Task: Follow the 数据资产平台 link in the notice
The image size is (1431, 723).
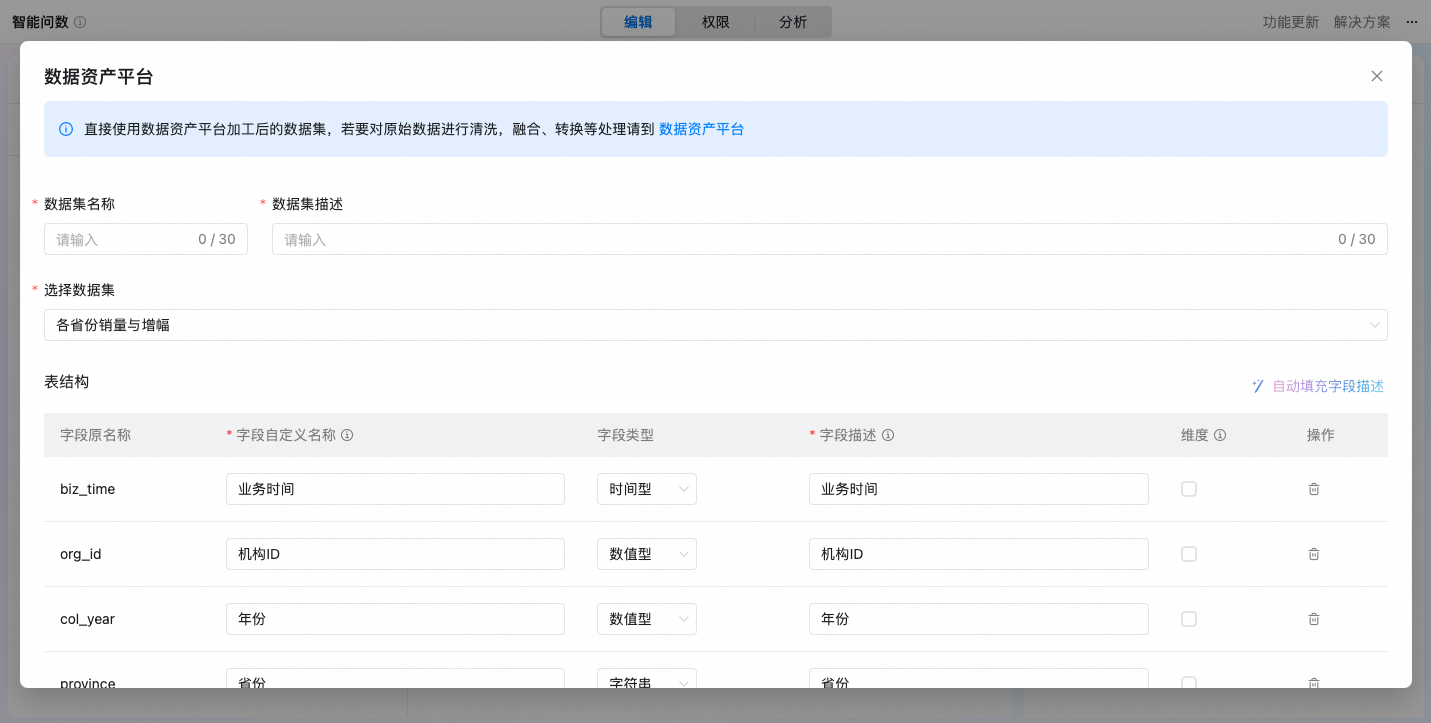Action: (702, 129)
